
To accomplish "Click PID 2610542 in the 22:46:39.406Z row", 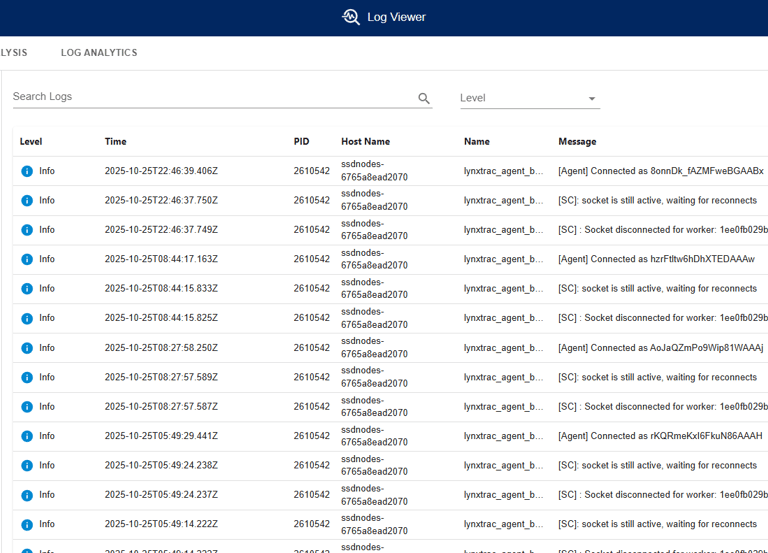I will 312,171.
